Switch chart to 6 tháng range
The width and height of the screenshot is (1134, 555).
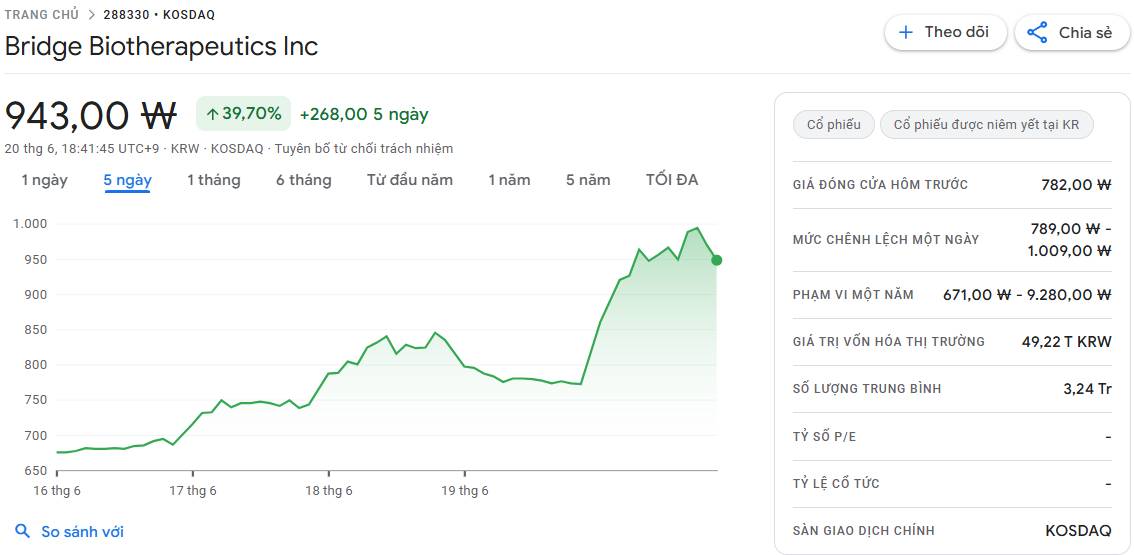pos(304,180)
